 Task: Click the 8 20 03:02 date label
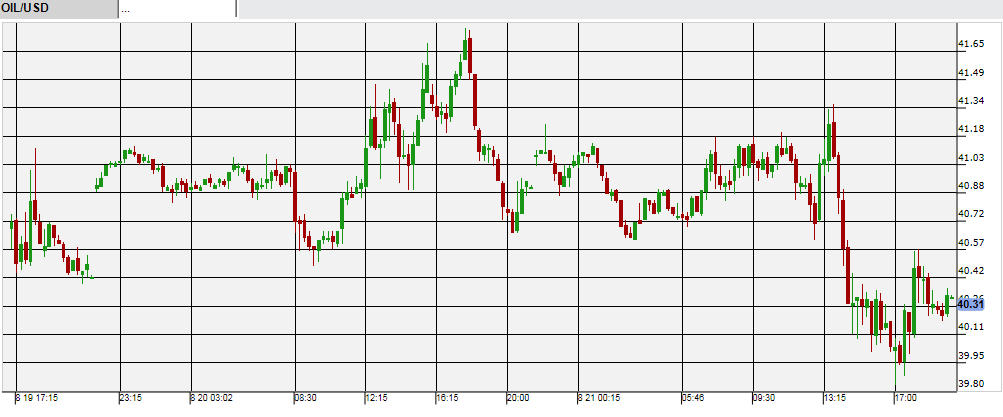(x=211, y=398)
